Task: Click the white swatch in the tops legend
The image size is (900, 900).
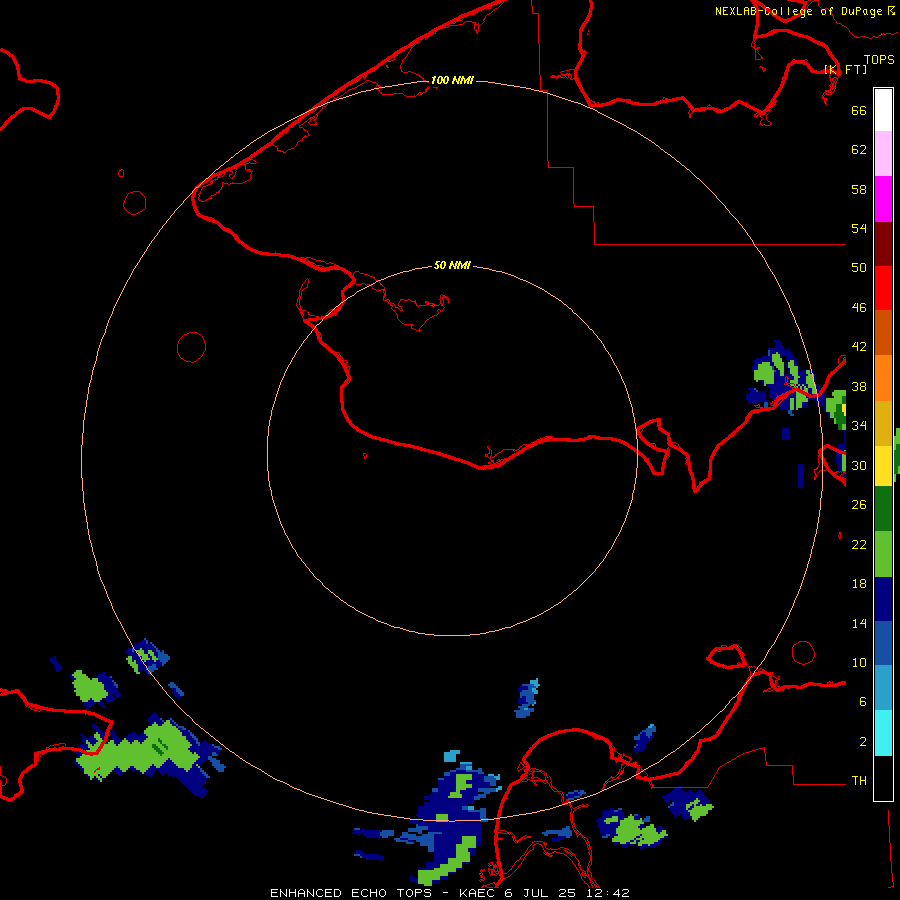Action: coord(883,110)
